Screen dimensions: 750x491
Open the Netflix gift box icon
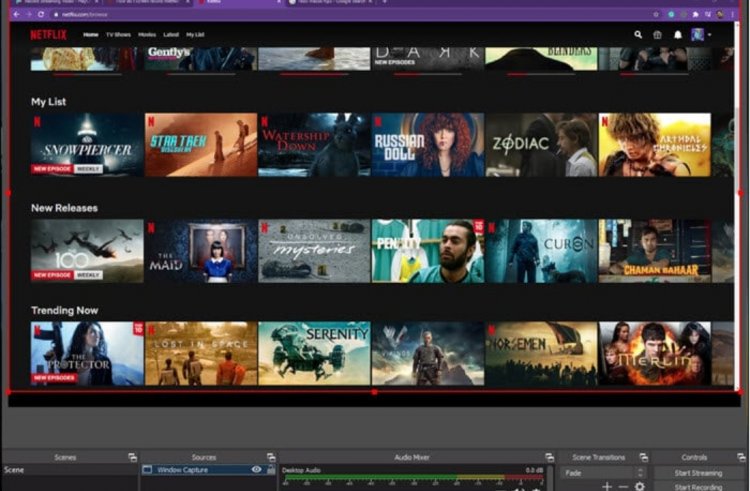(658, 34)
